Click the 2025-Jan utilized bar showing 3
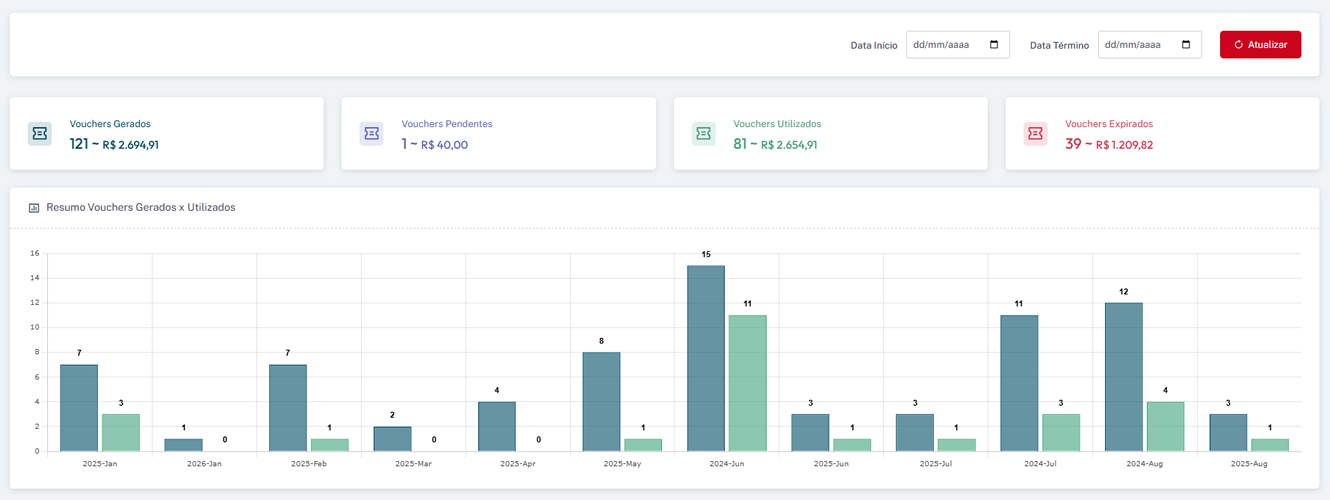 pyautogui.click(x=121, y=432)
